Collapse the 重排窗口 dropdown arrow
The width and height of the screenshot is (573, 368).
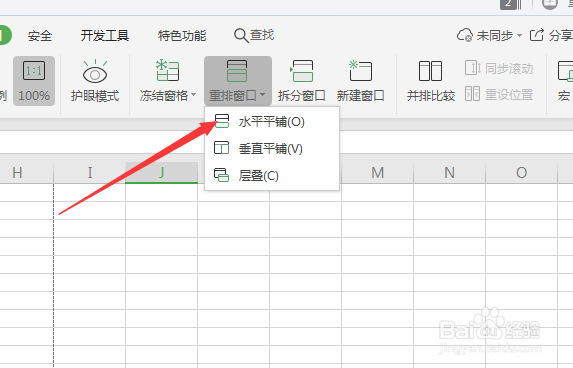(262, 95)
